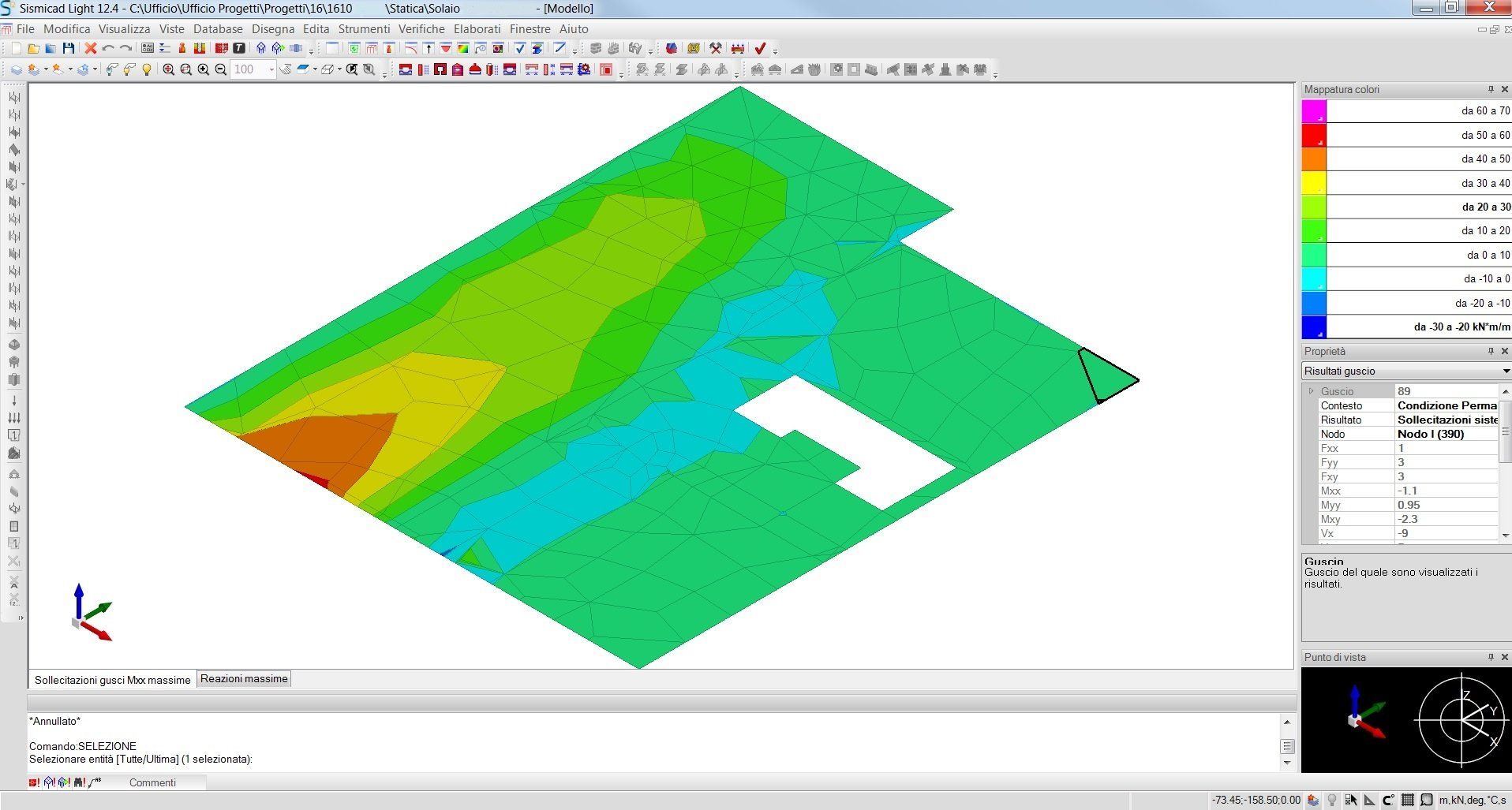Click the red checkmark verification icon
1512x810 pixels.
click(760, 49)
